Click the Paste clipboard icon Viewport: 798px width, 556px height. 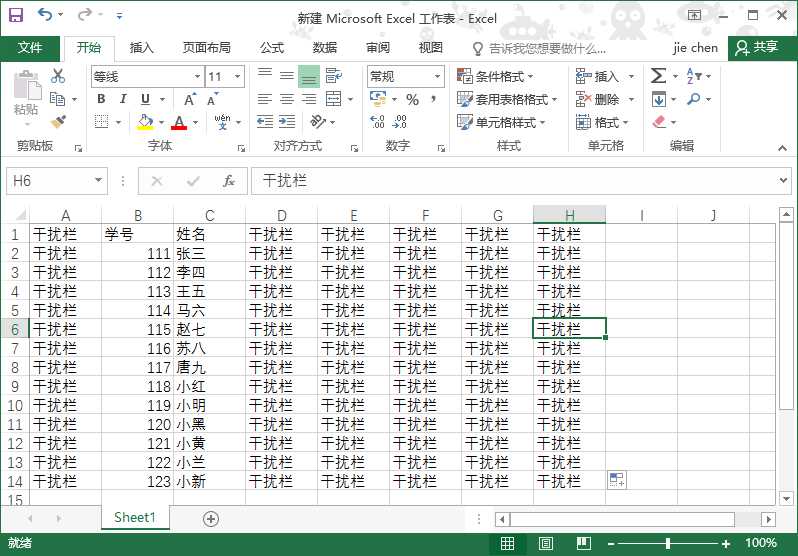[27, 85]
